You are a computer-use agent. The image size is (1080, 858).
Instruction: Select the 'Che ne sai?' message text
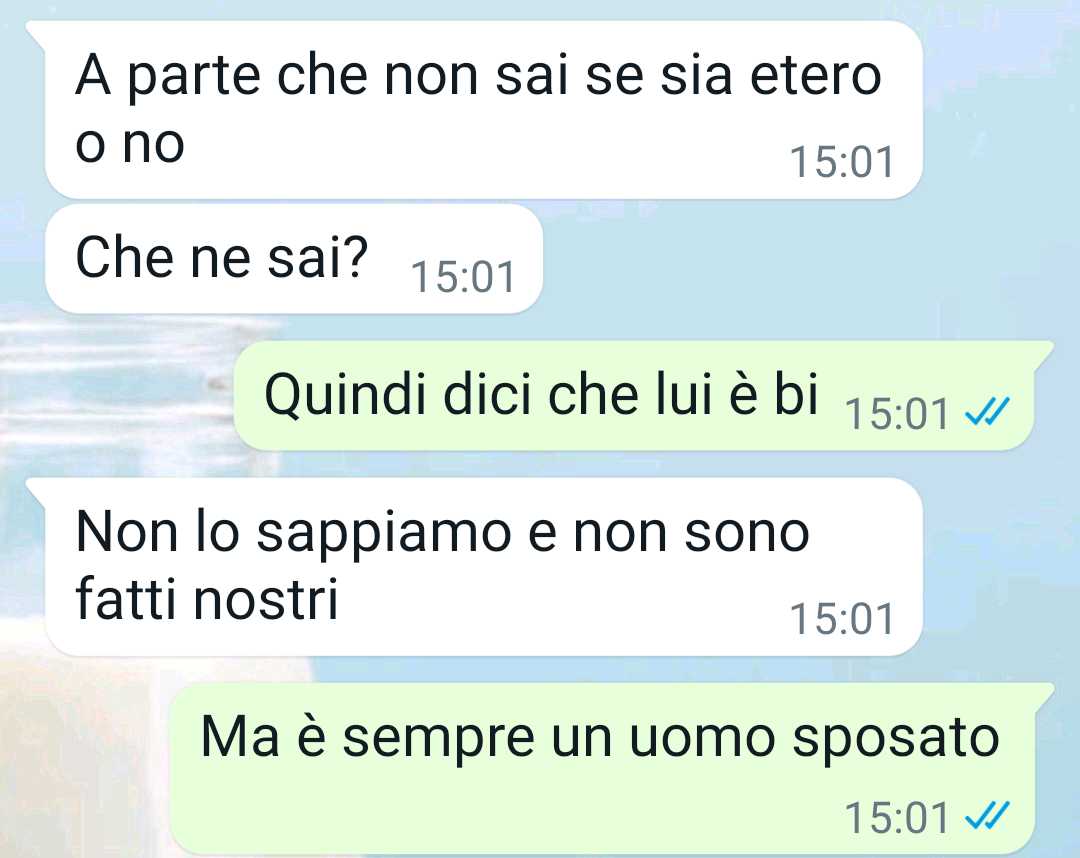pyautogui.click(x=222, y=258)
